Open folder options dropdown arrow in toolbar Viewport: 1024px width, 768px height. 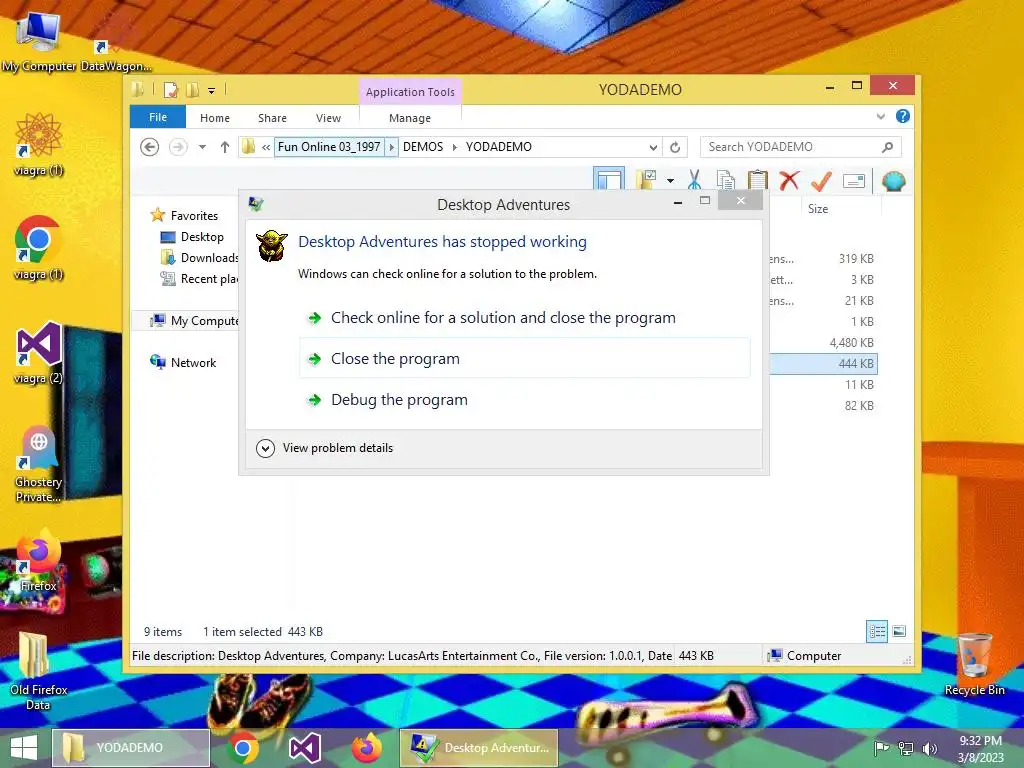670,180
